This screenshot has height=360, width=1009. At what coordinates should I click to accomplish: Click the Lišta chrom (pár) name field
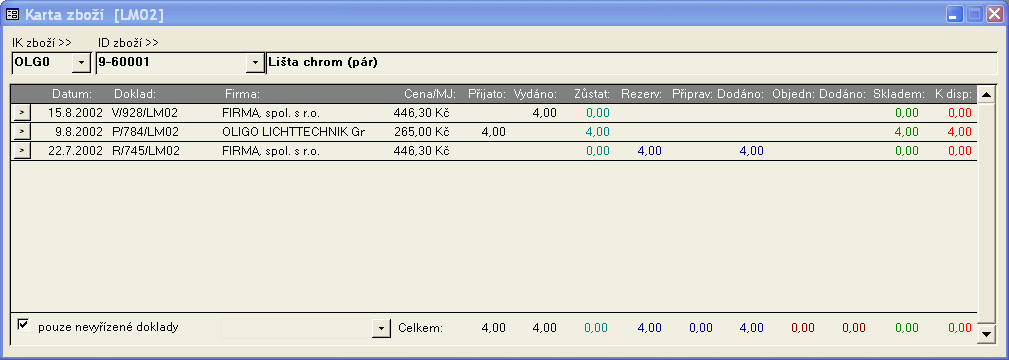631,63
